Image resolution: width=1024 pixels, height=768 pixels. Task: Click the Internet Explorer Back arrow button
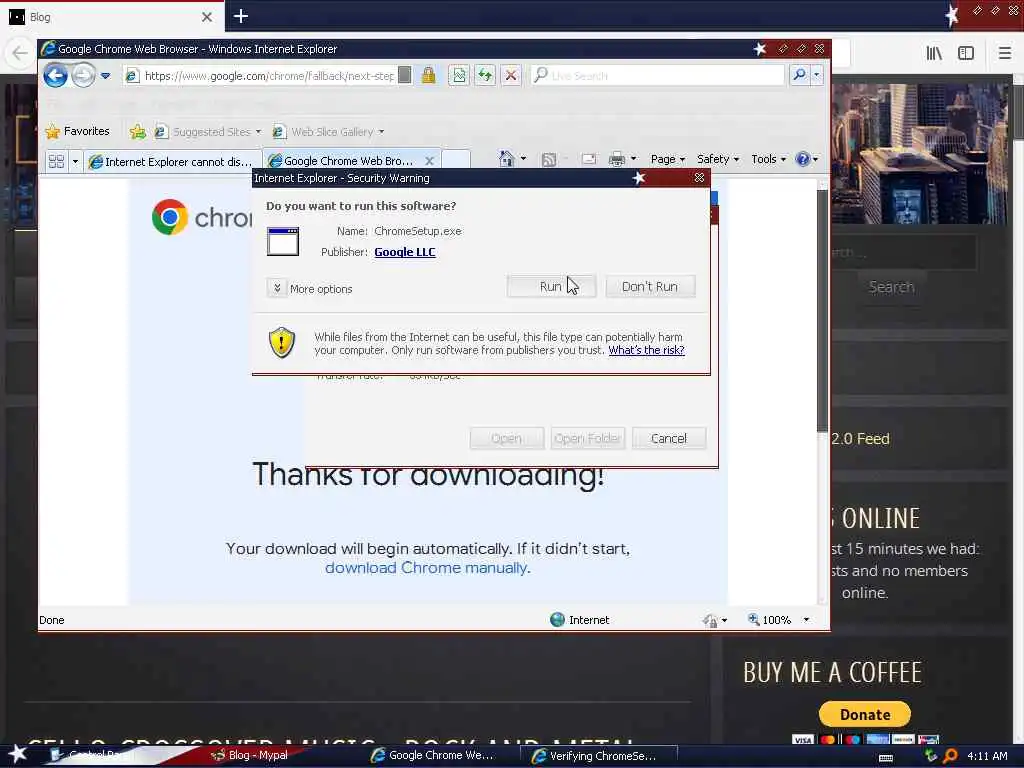[x=56, y=76]
